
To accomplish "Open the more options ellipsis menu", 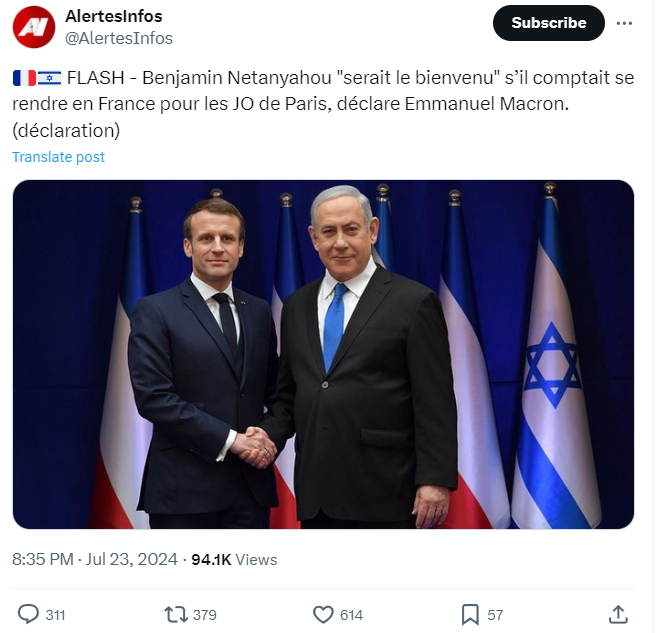I will coord(626,22).
